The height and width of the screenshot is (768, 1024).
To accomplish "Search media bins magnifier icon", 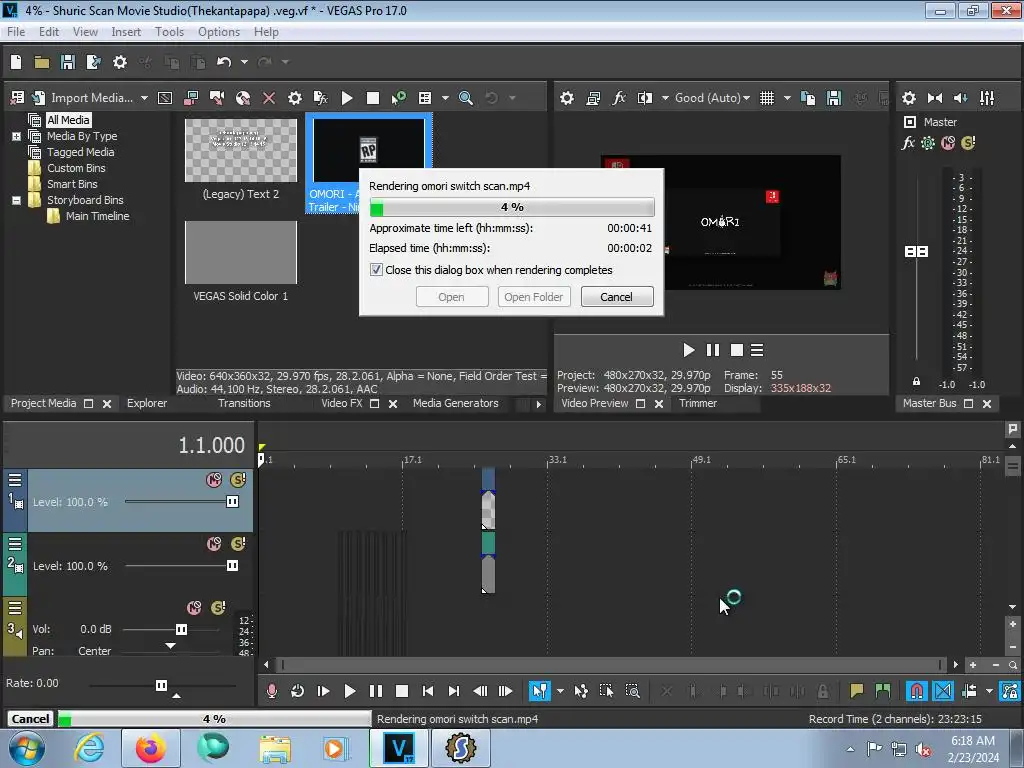I will [466, 98].
